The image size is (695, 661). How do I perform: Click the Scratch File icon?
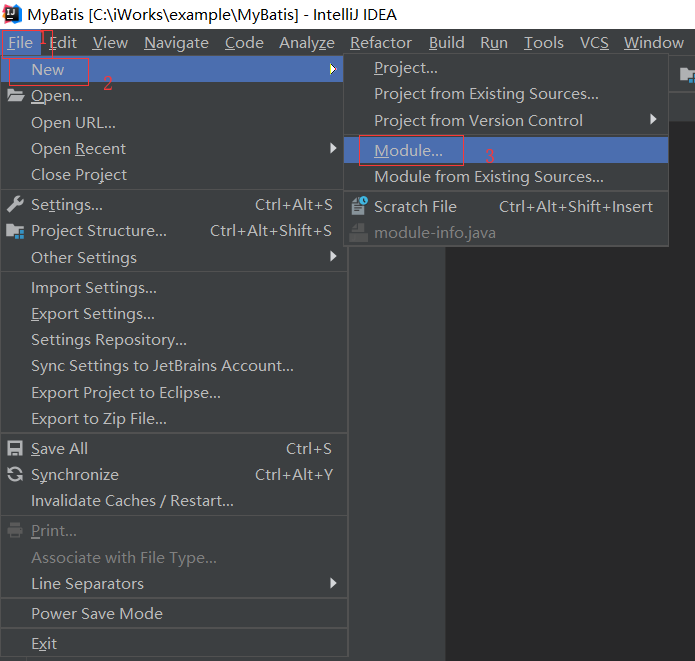tap(359, 206)
